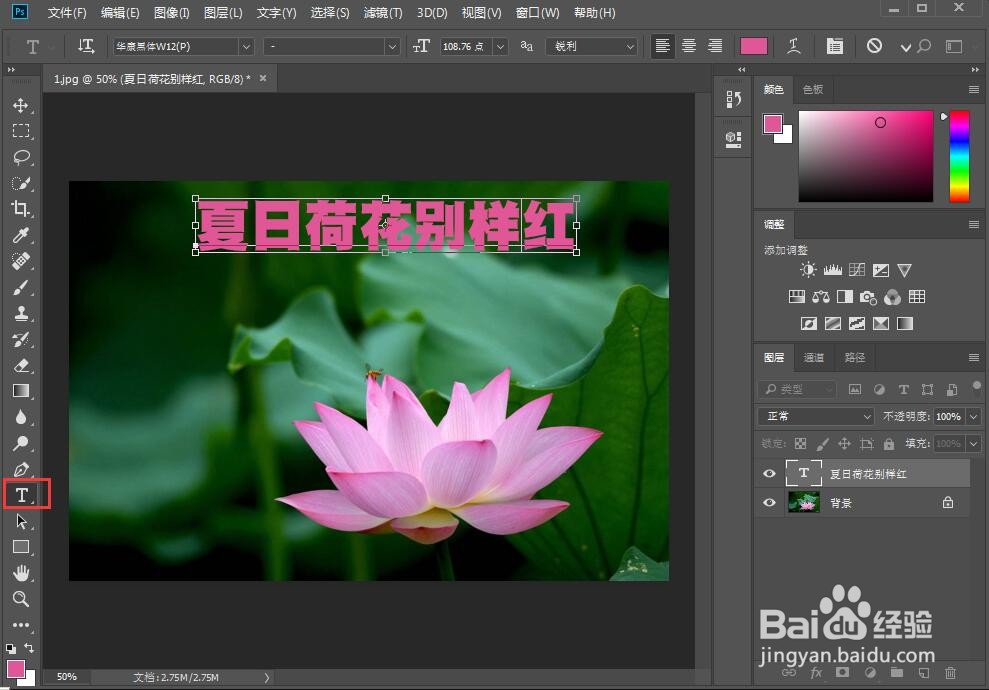989x690 pixels.
Task: Align text left
Action: pyautogui.click(x=662, y=46)
